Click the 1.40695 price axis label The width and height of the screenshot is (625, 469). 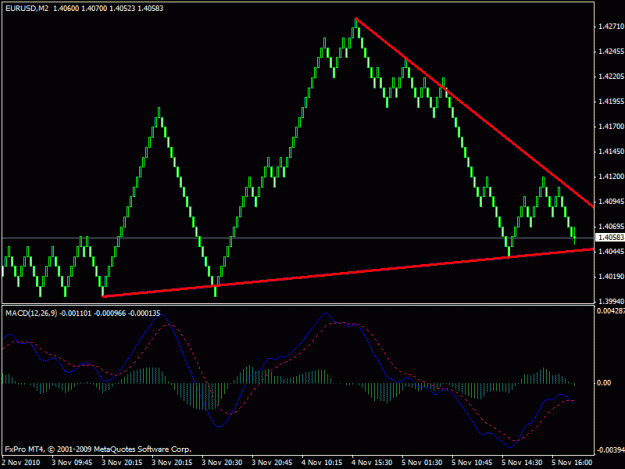click(611, 226)
